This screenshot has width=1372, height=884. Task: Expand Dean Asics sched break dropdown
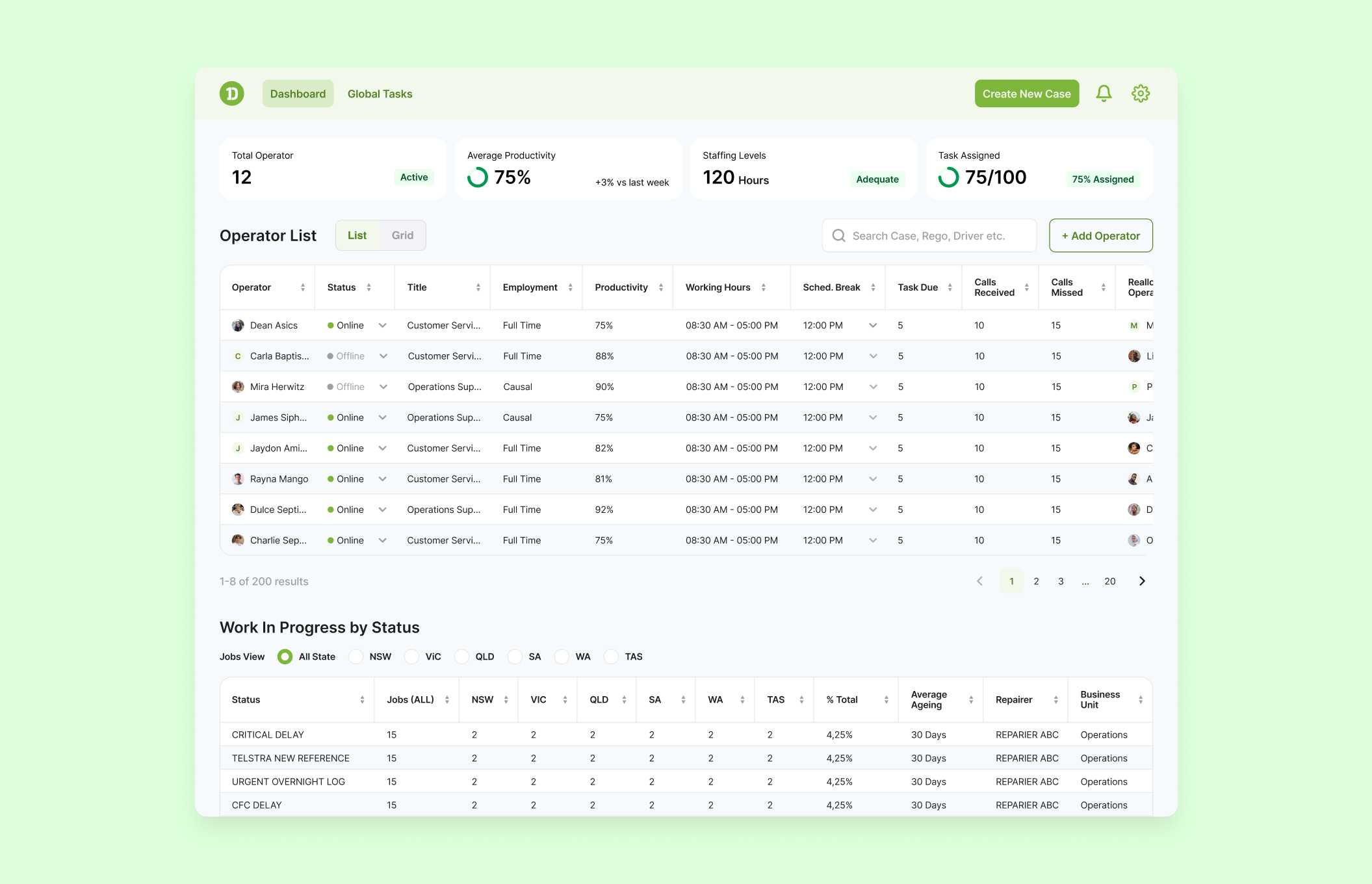coord(873,325)
